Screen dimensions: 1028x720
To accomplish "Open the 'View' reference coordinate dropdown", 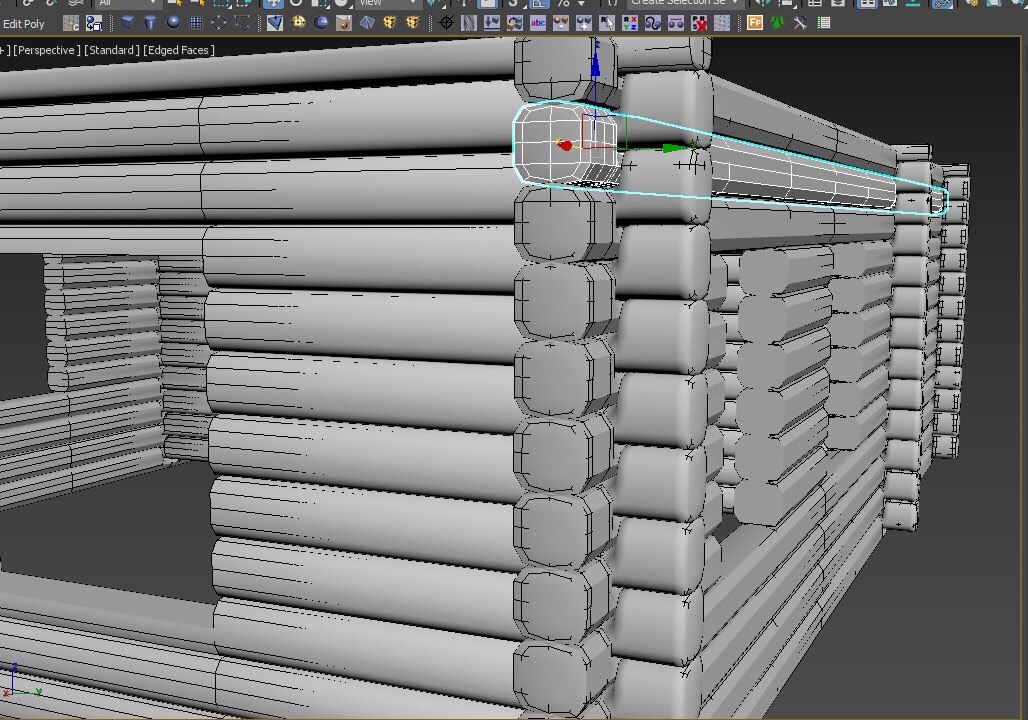I will [x=387, y=3].
